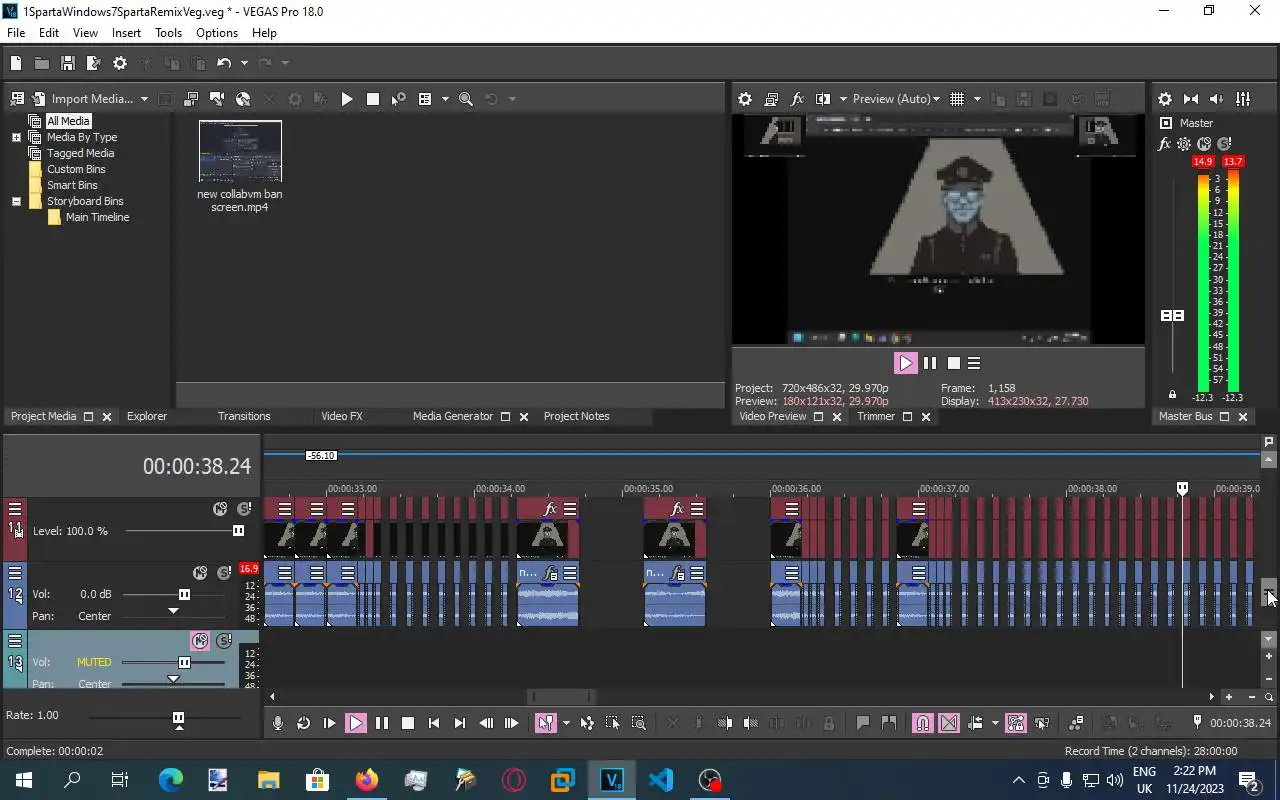The image size is (1280, 800).
Task: Open Visual Studio Code from the taskbar
Action: [x=661, y=780]
